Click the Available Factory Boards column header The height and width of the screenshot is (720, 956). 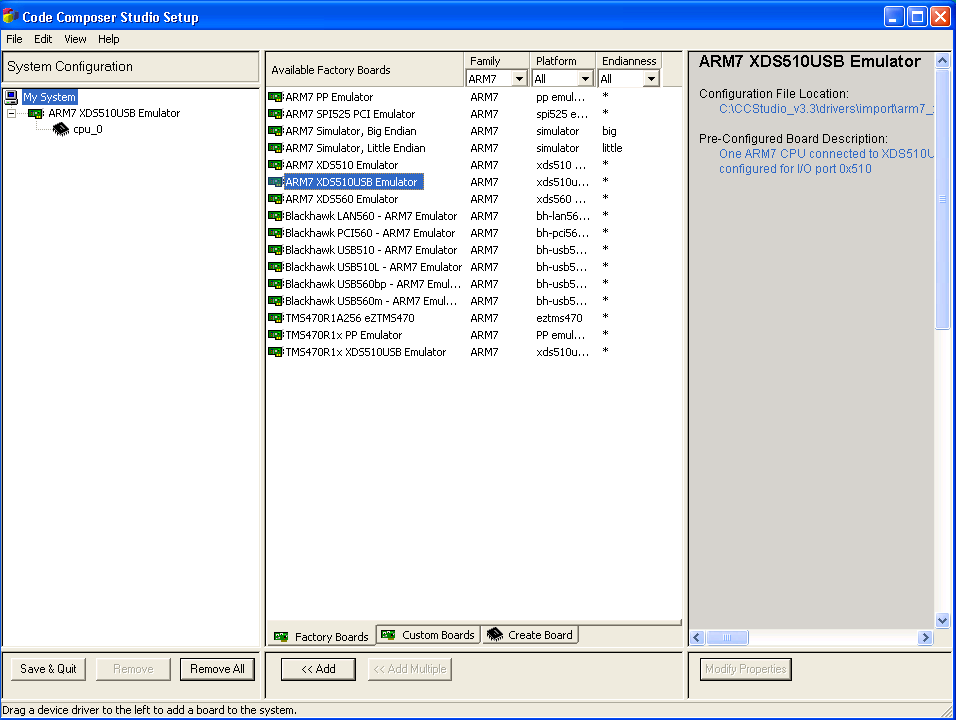point(365,70)
